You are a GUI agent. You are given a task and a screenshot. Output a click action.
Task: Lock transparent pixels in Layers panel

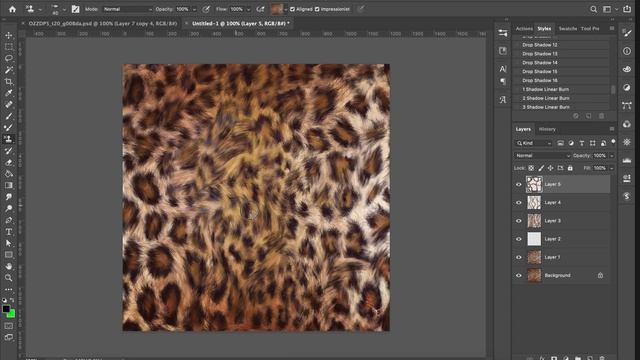(x=531, y=168)
